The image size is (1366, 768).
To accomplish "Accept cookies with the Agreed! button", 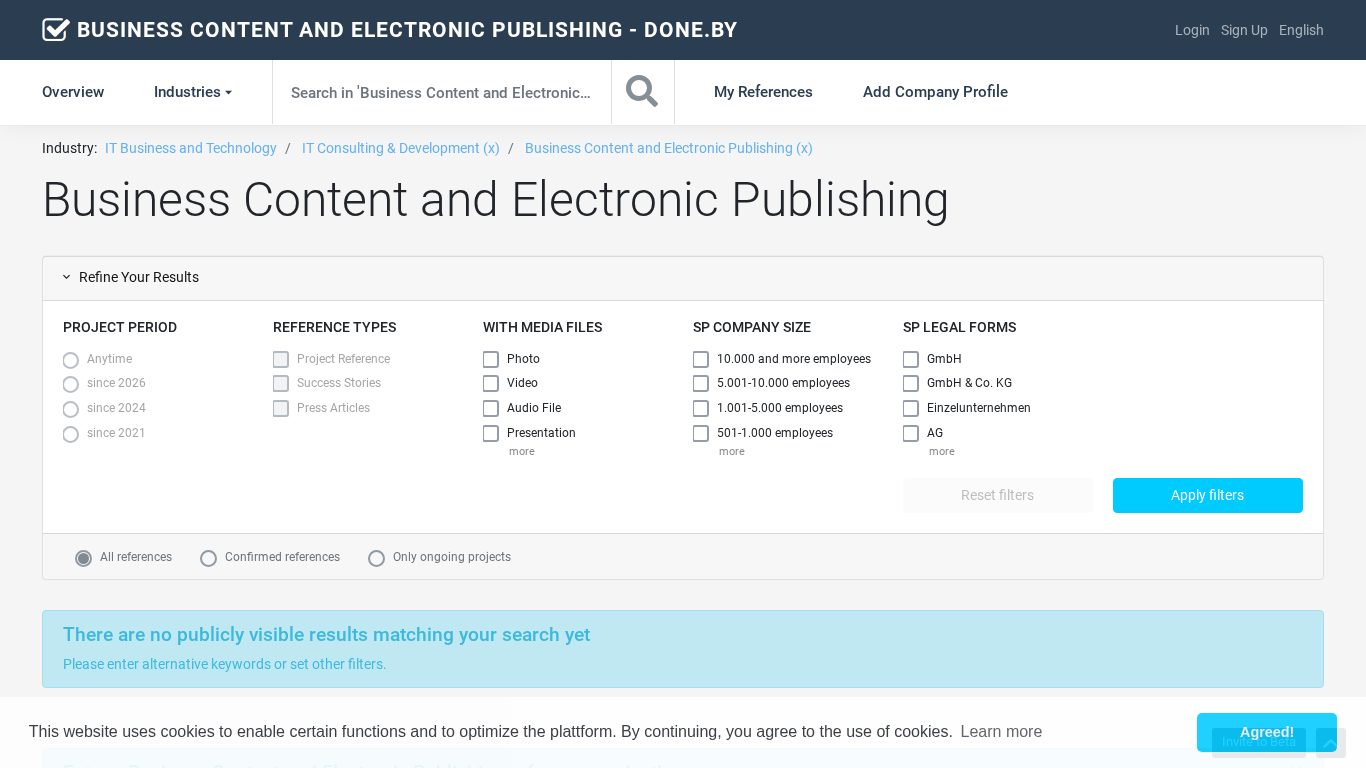I will pyautogui.click(x=1266, y=732).
